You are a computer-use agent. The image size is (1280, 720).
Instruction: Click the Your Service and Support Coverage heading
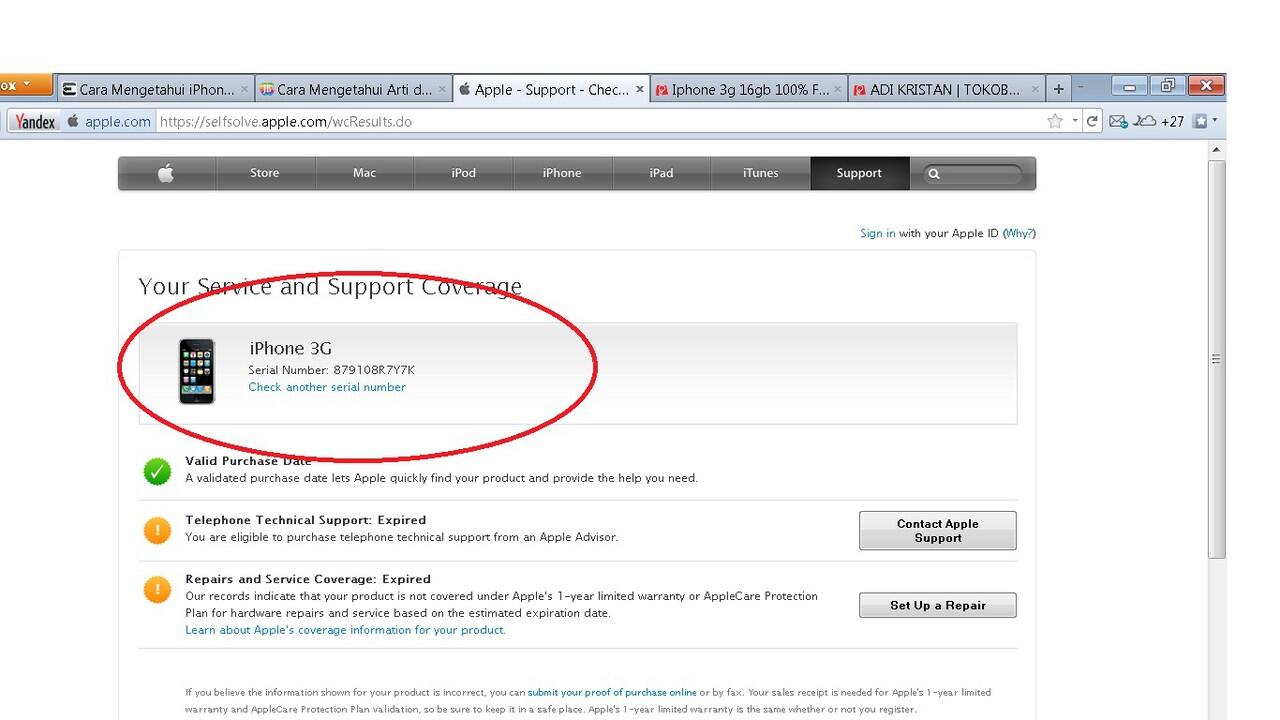tap(330, 287)
